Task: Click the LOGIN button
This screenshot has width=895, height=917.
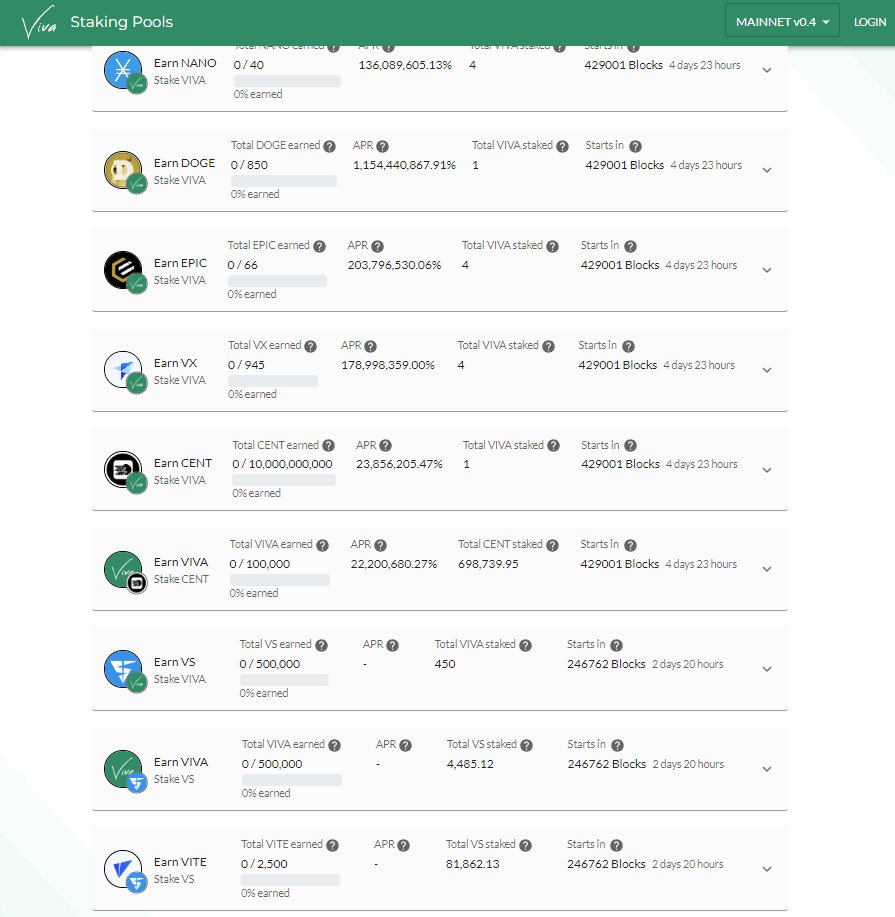Action: [x=870, y=22]
